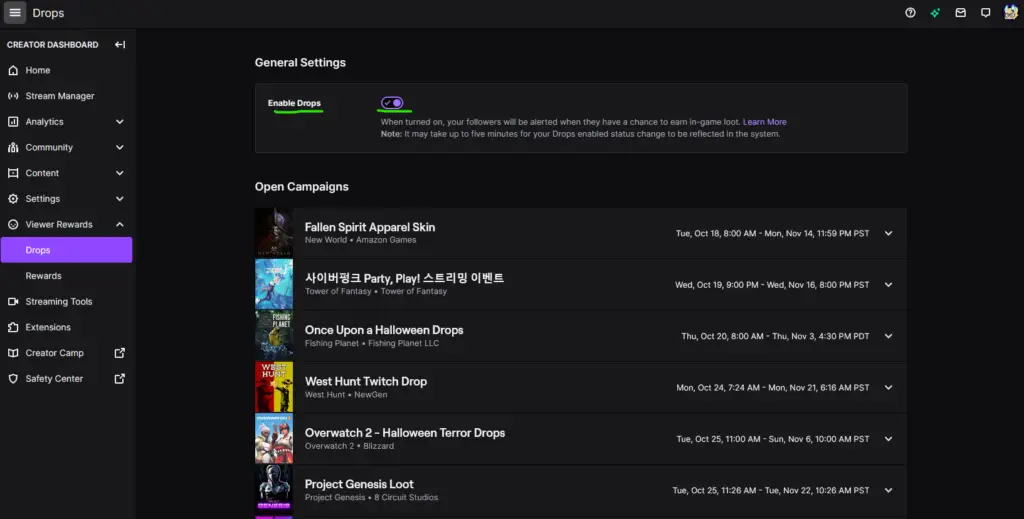Collapse the Viewer Rewards chevron
1024x519 pixels.
click(x=120, y=225)
